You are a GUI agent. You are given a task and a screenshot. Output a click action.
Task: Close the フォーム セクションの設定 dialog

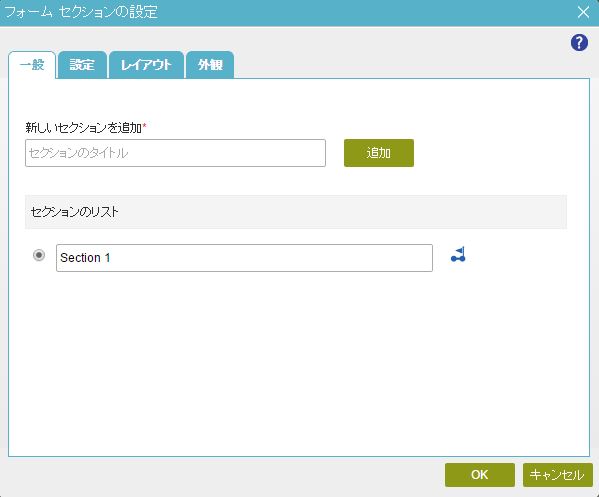coord(583,12)
